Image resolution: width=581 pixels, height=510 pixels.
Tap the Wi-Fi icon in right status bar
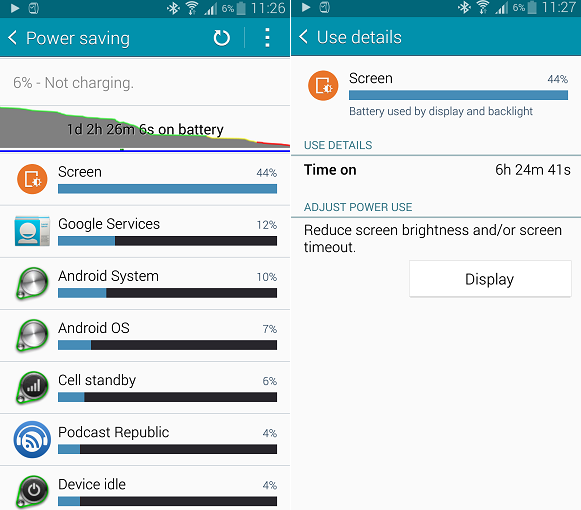(x=483, y=7)
